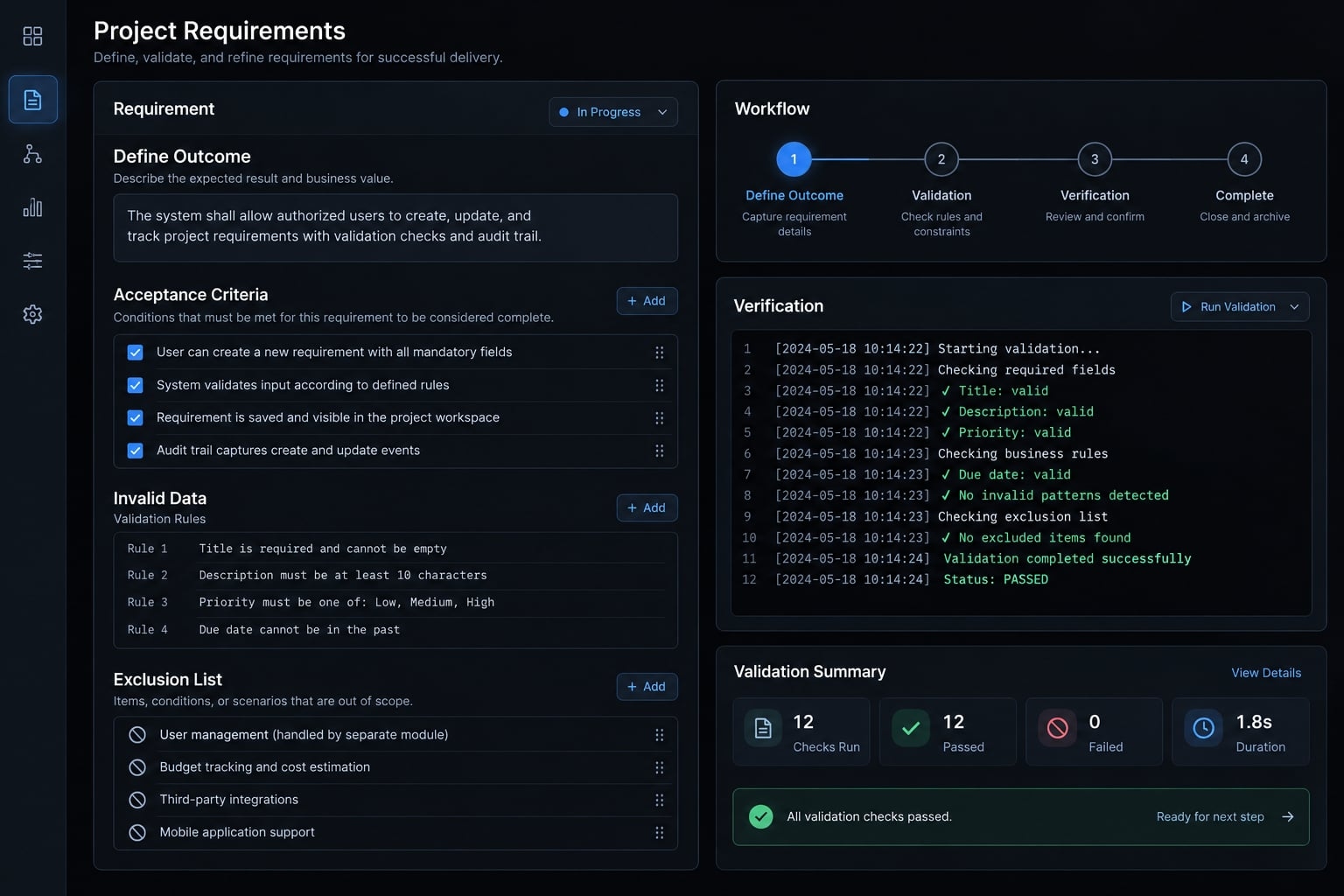Open the settings gear sidebar icon
Image resolution: width=1344 pixels, height=896 pixels.
point(32,314)
